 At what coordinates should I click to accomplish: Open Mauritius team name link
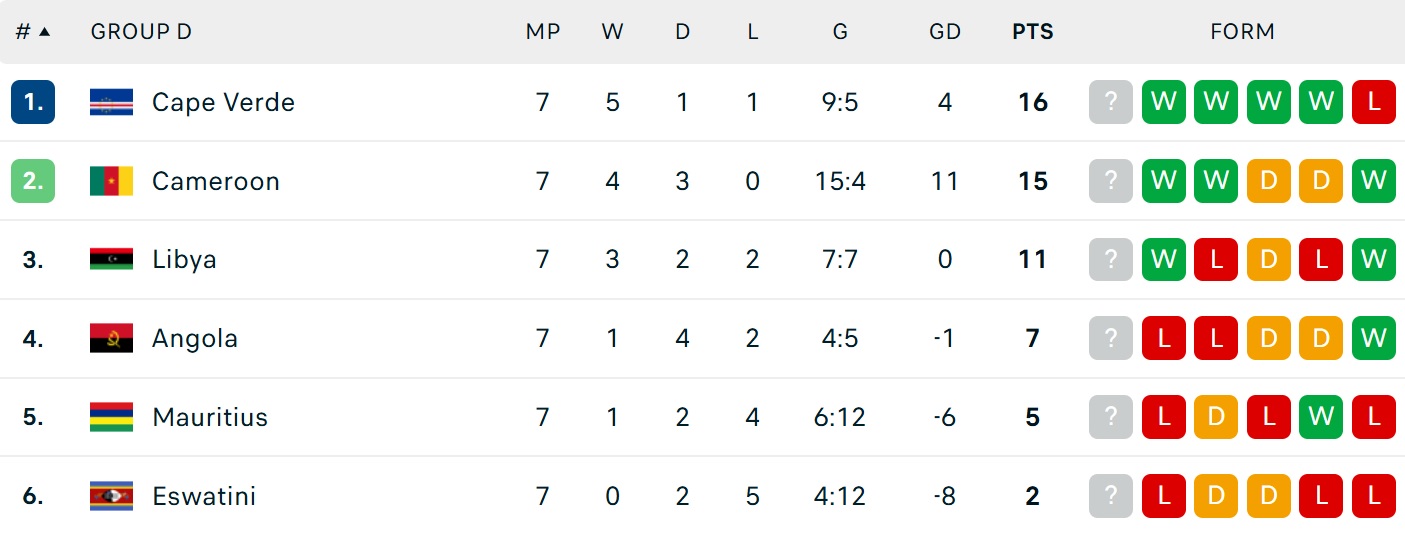click(x=210, y=417)
